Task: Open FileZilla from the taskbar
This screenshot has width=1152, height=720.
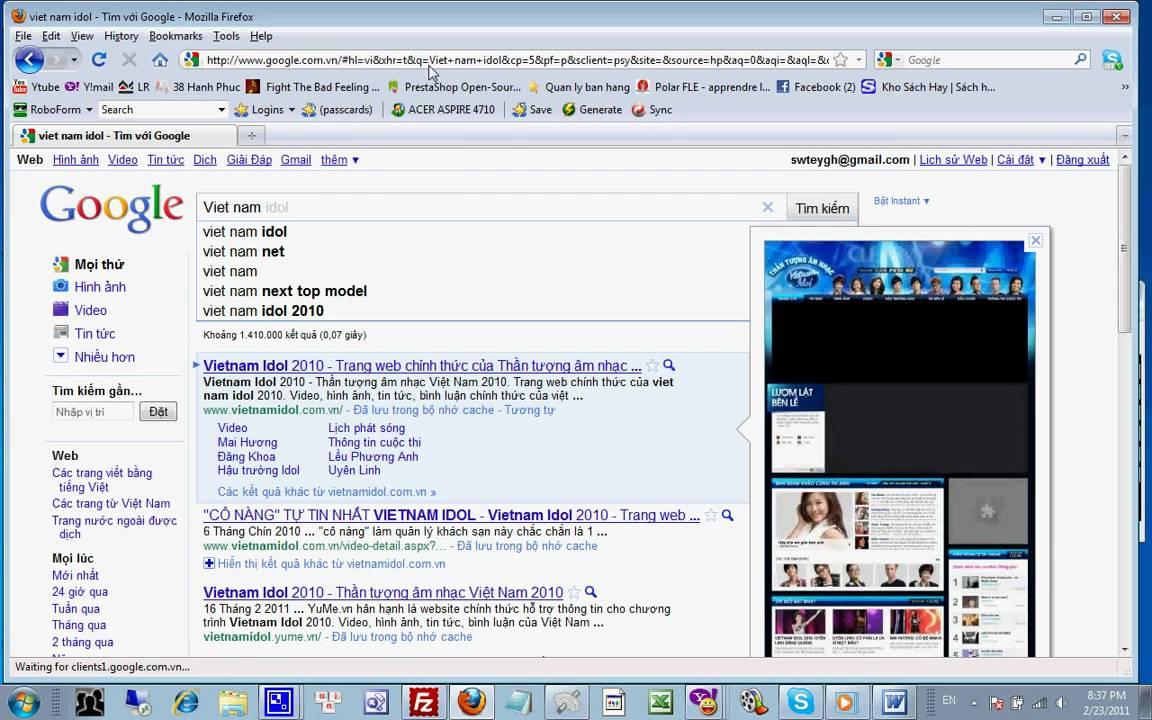Action: point(424,702)
